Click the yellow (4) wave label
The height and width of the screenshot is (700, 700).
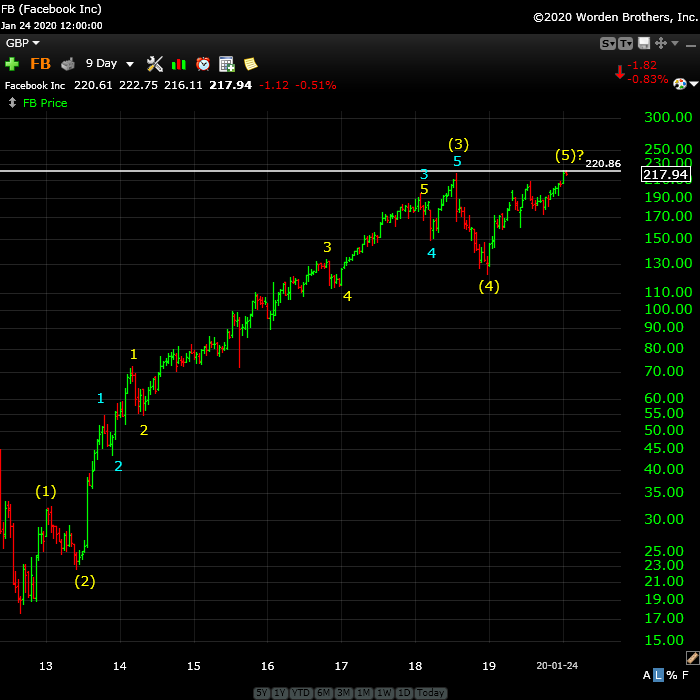(489, 286)
